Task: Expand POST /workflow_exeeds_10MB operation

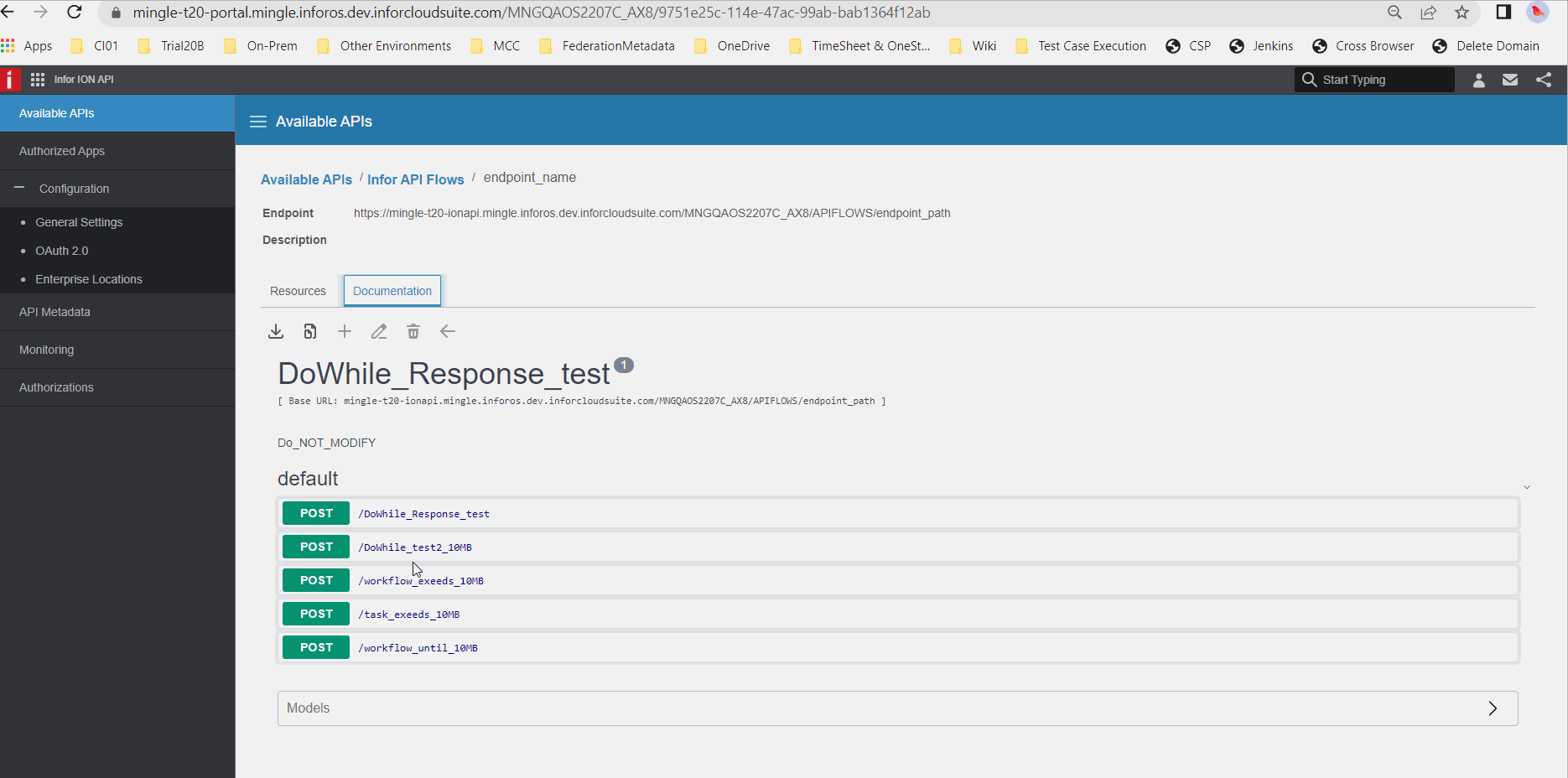Action: tap(898, 580)
